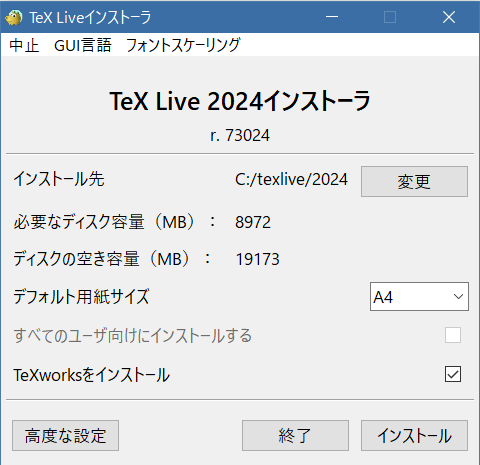
Task: Expand the デフォルト用紙サイズ A4 dropdown
Action: pyautogui.click(x=419, y=297)
